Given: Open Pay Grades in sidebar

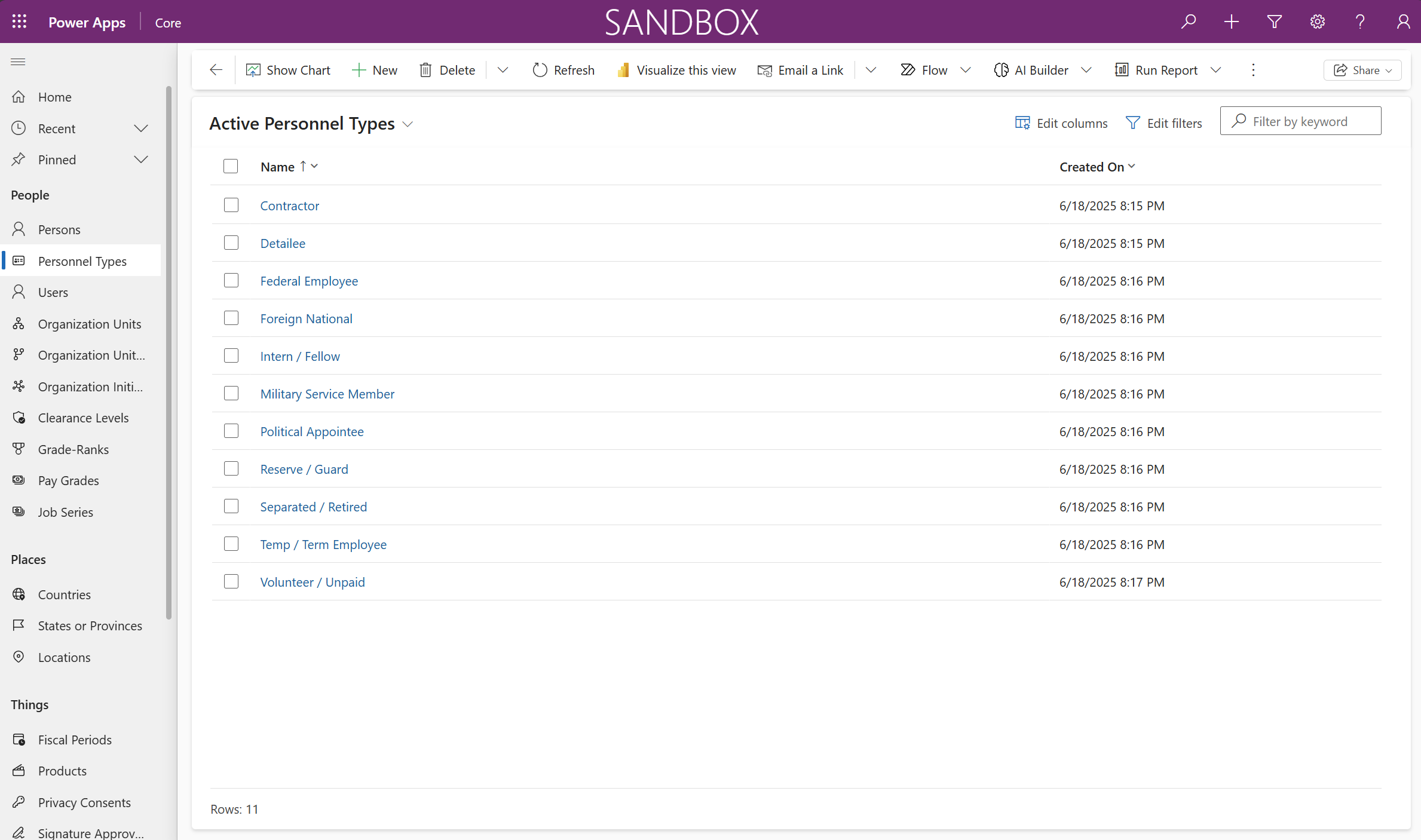Looking at the screenshot, I should click(81, 480).
